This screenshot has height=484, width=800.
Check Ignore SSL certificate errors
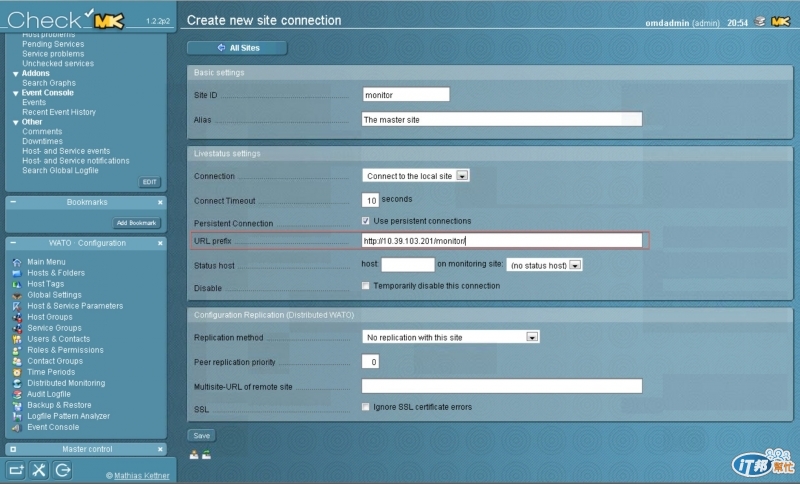pyautogui.click(x=365, y=407)
